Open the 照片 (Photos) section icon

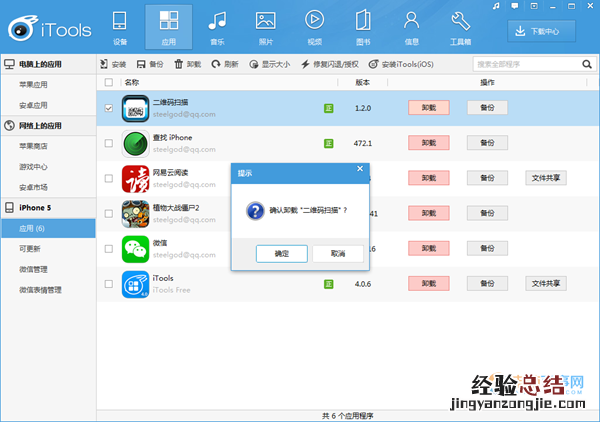[265, 27]
